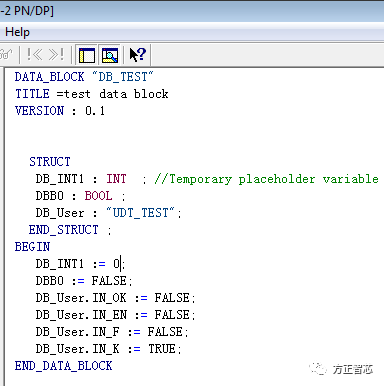The width and height of the screenshot is (384, 386).
Task: Click the previous error toolbar icon
Action: click(x=35, y=55)
